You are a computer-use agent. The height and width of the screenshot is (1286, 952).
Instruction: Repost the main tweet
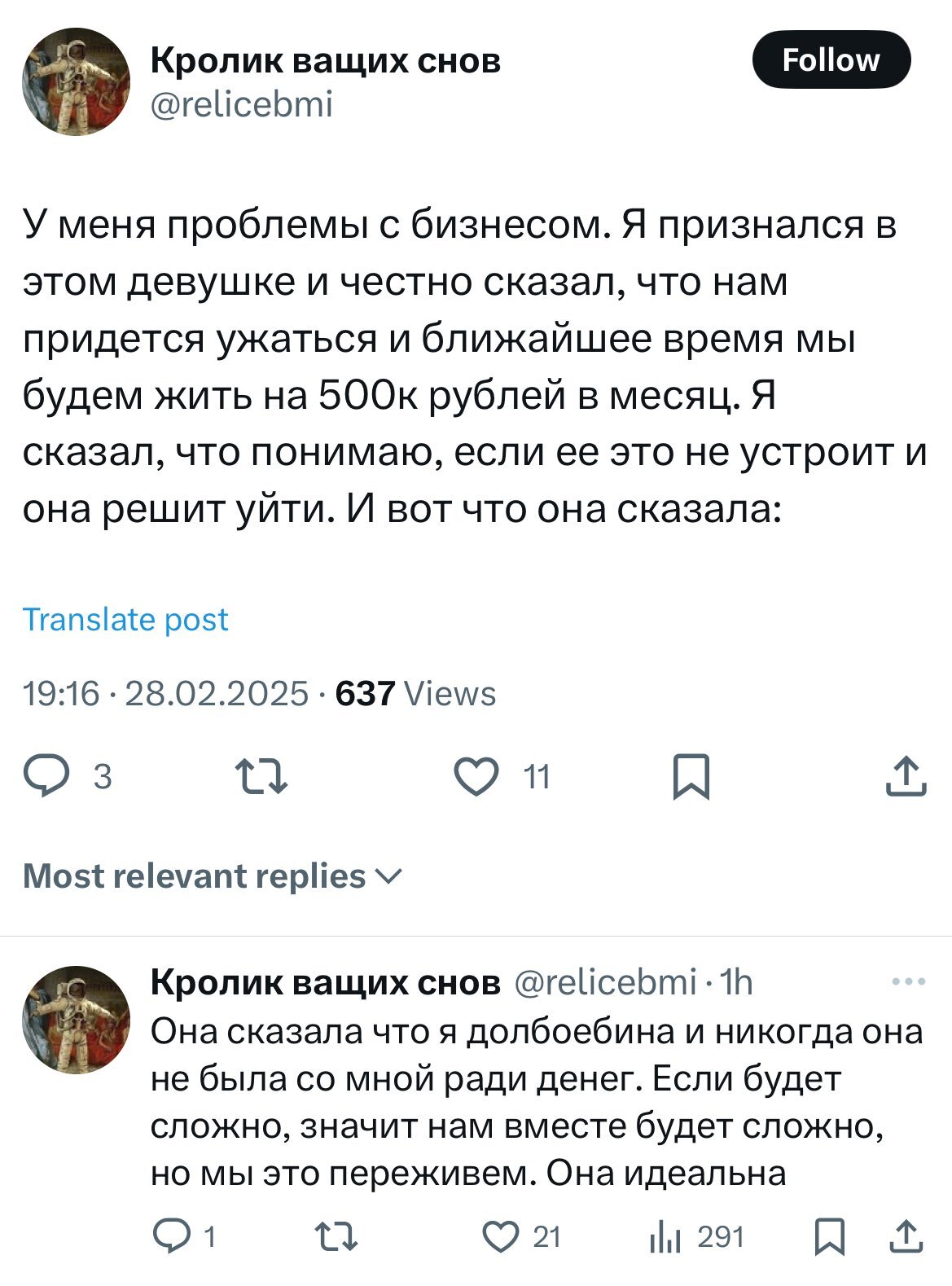(261, 776)
